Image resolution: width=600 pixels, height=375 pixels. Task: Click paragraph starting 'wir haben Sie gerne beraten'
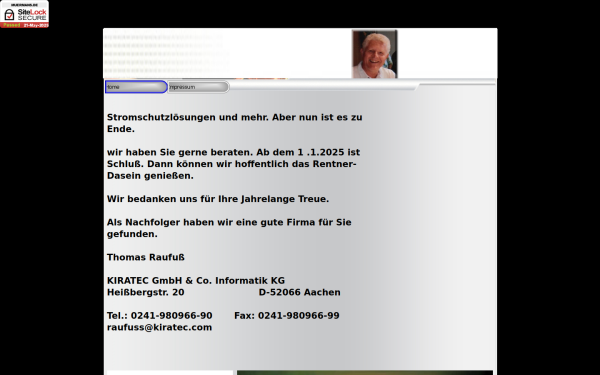(233, 164)
